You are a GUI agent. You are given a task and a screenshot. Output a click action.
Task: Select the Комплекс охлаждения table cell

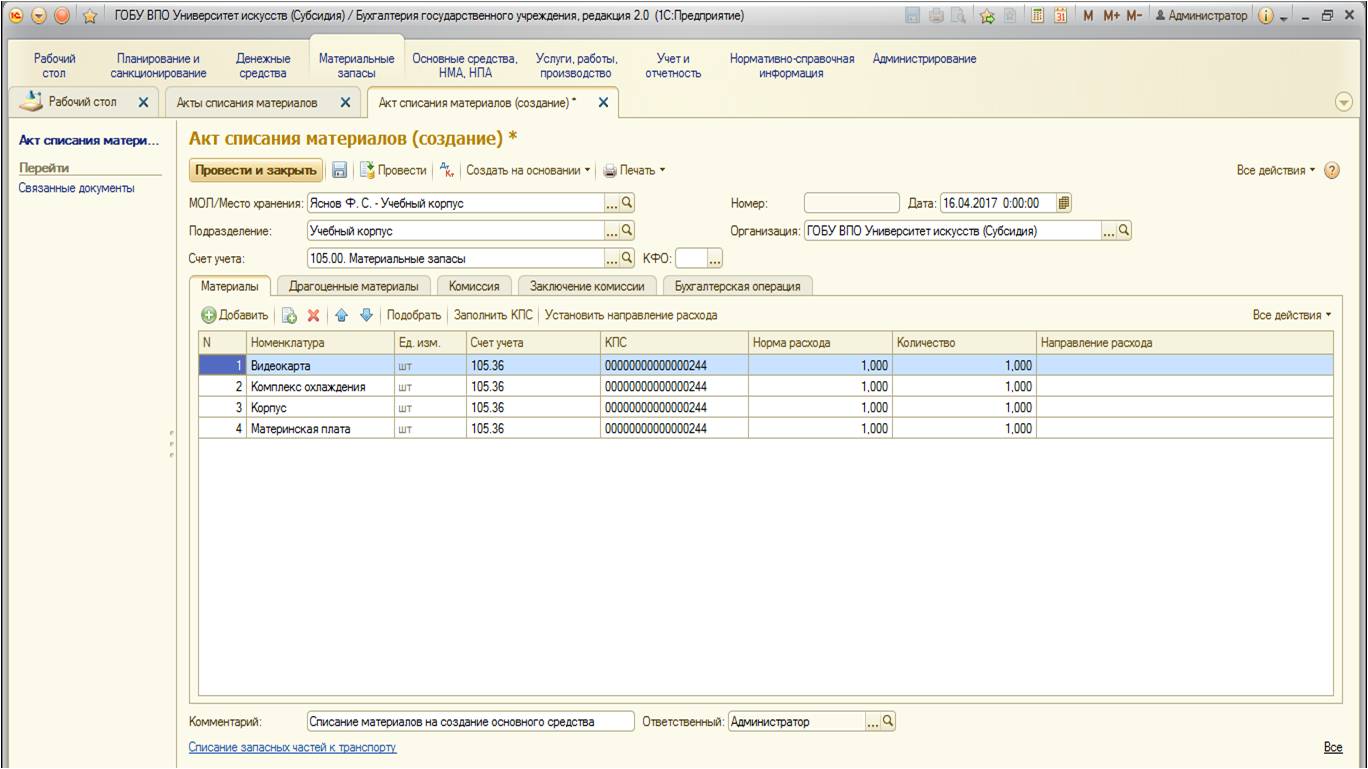click(320, 386)
